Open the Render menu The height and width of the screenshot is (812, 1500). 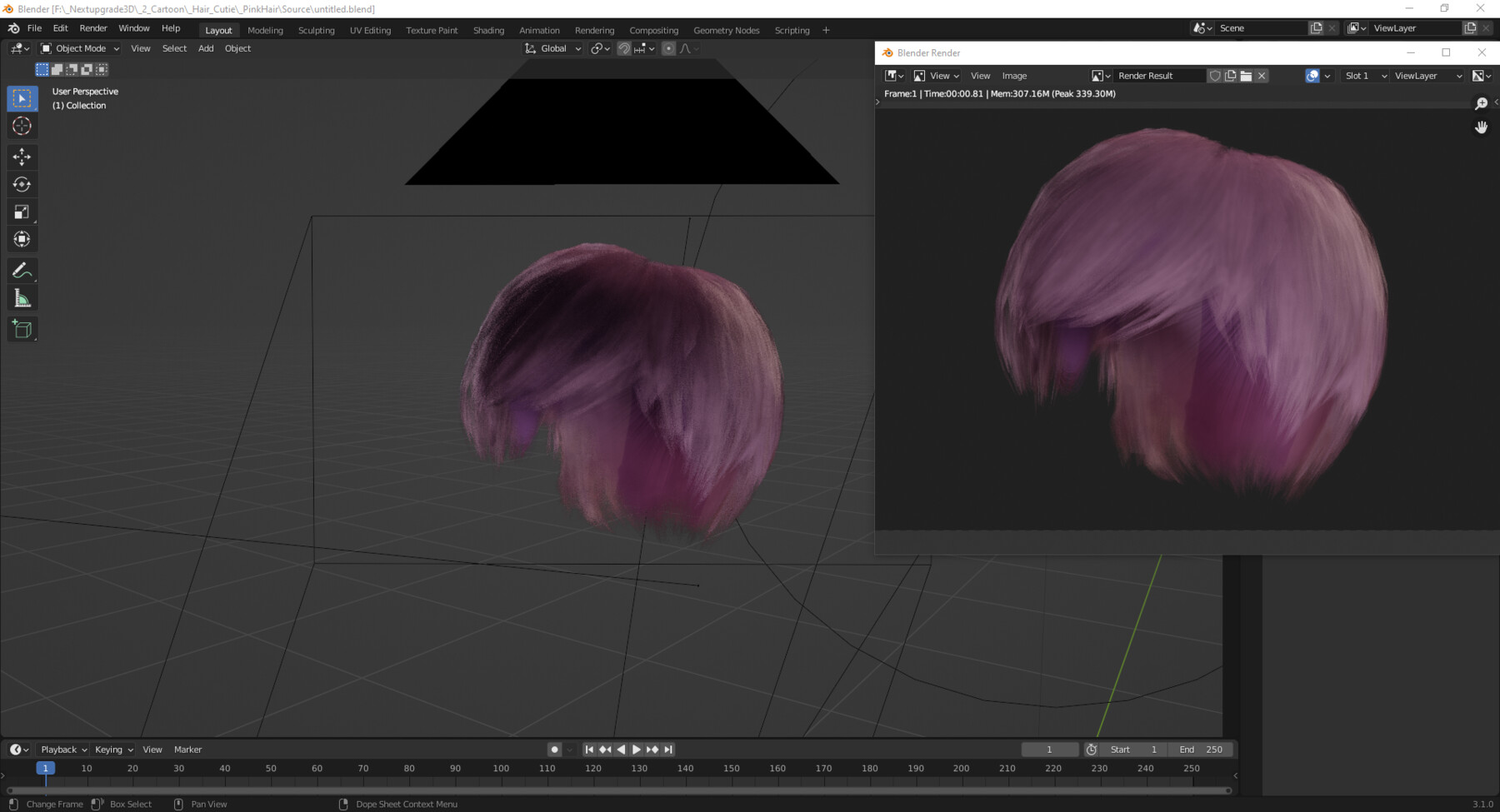coord(93,28)
